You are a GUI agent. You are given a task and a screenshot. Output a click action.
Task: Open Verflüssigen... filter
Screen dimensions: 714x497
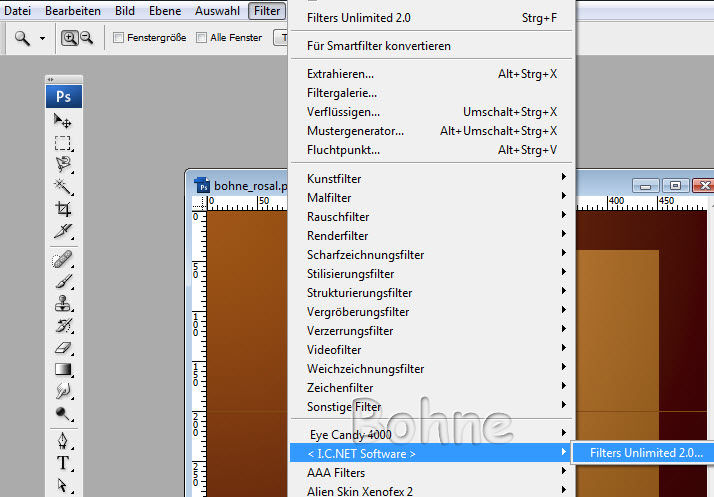coord(343,112)
